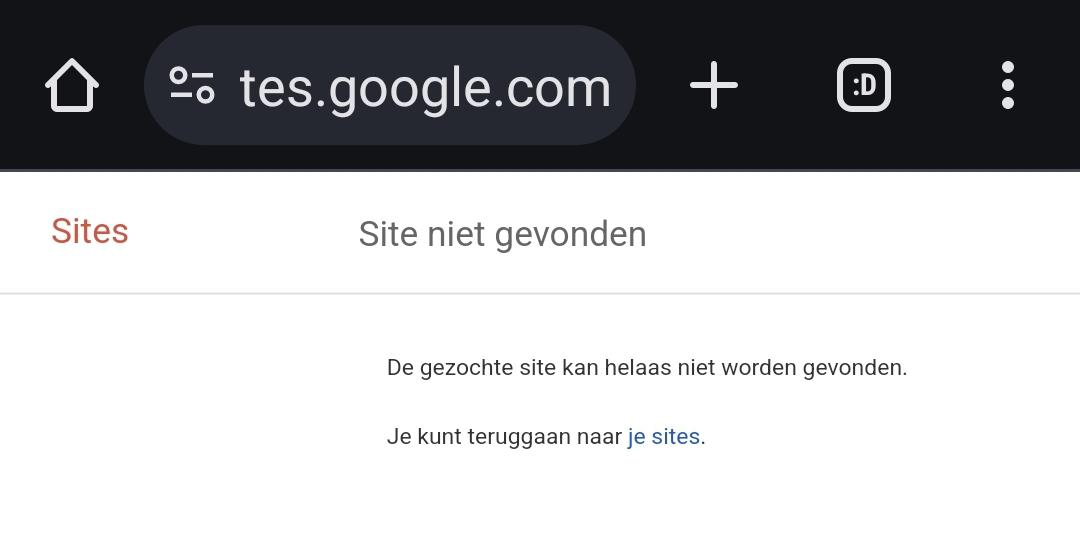
Task: Tap the browser Home icon
Action: pos(72,85)
